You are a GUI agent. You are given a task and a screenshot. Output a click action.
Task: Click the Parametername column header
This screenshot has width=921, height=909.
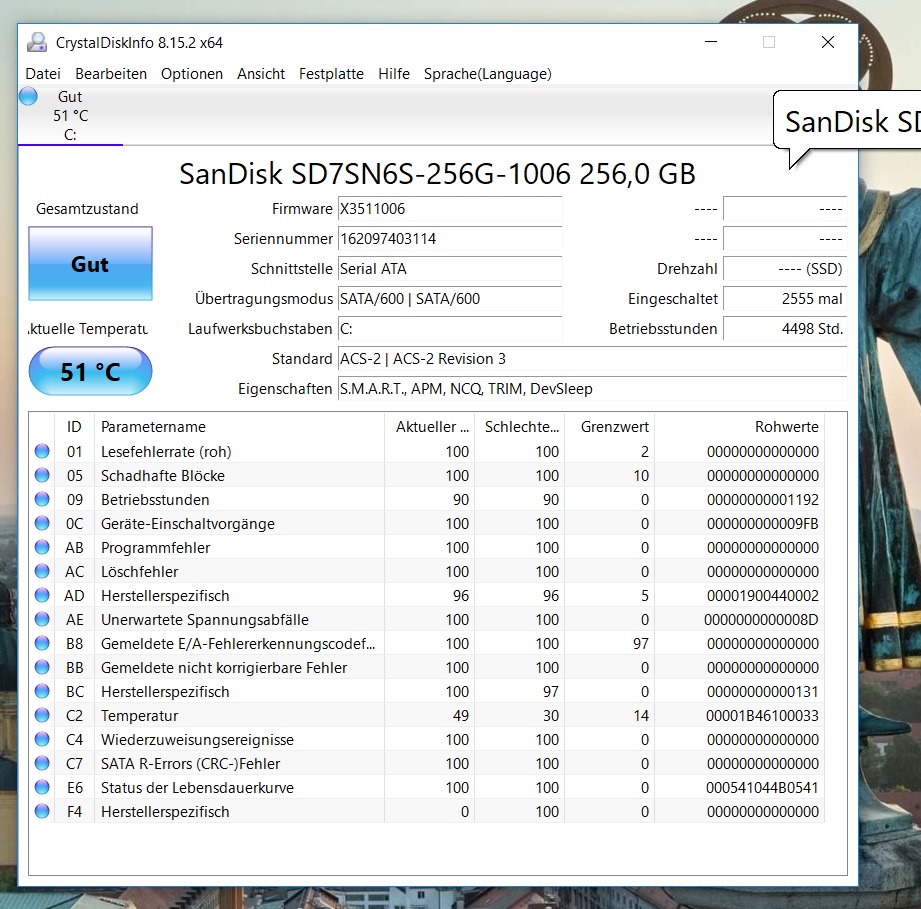point(239,427)
